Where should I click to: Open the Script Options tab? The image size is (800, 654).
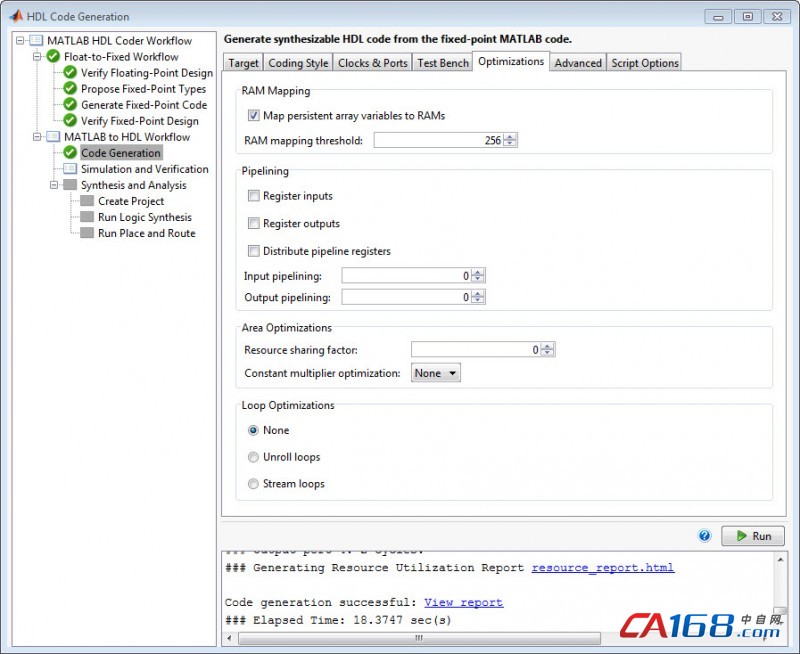[x=645, y=63]
